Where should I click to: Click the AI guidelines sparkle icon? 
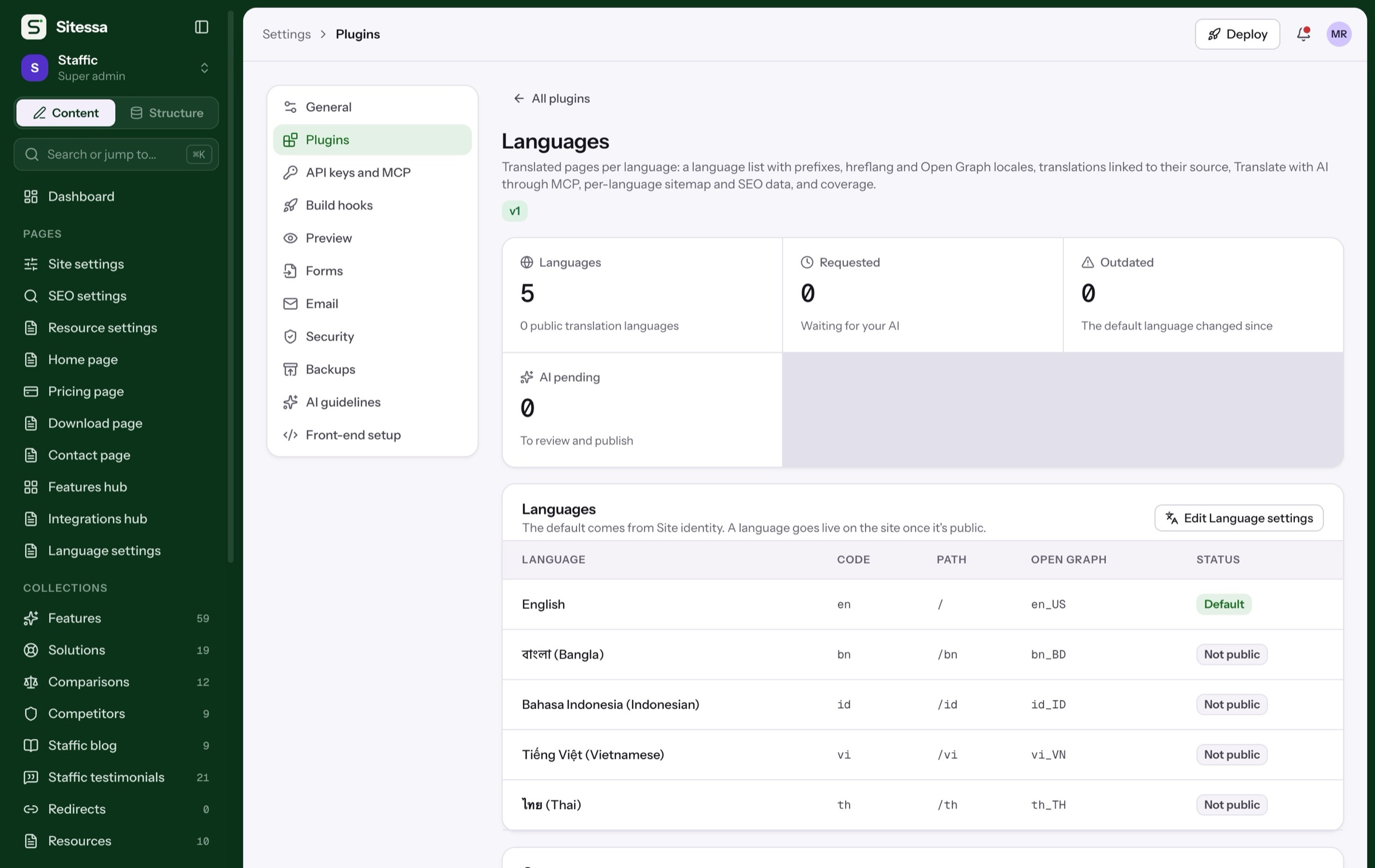pyautogui.click(x=290, y=402)
